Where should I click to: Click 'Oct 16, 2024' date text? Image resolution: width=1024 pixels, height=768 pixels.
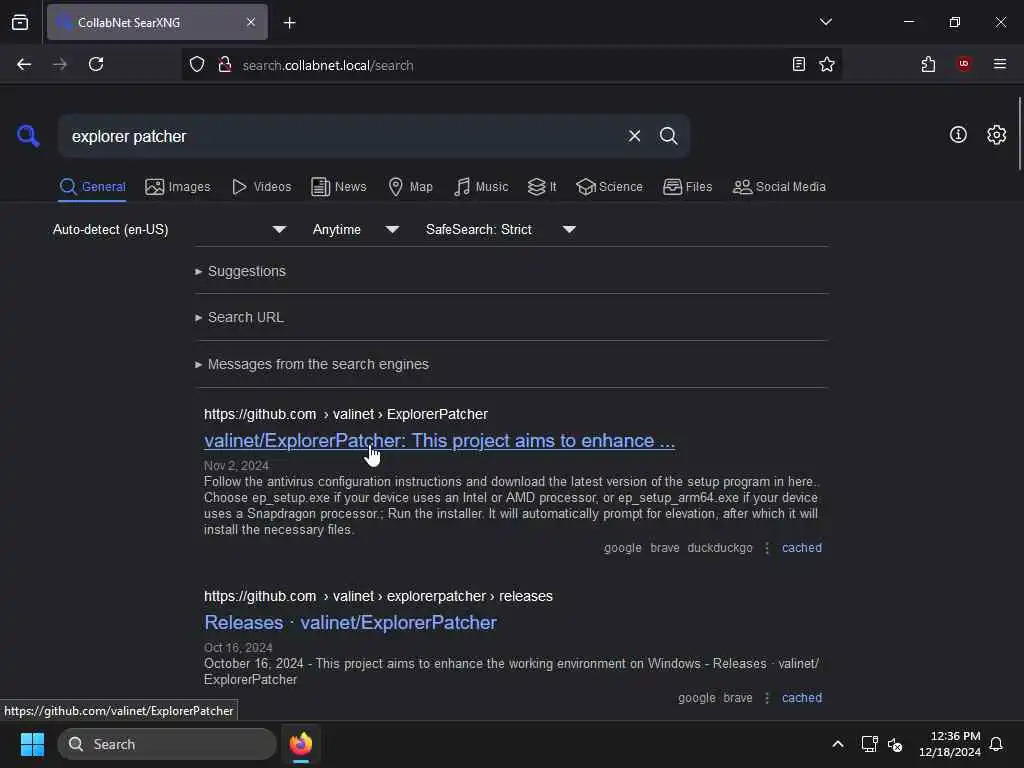pyautogui.click(x=238, y=648)
